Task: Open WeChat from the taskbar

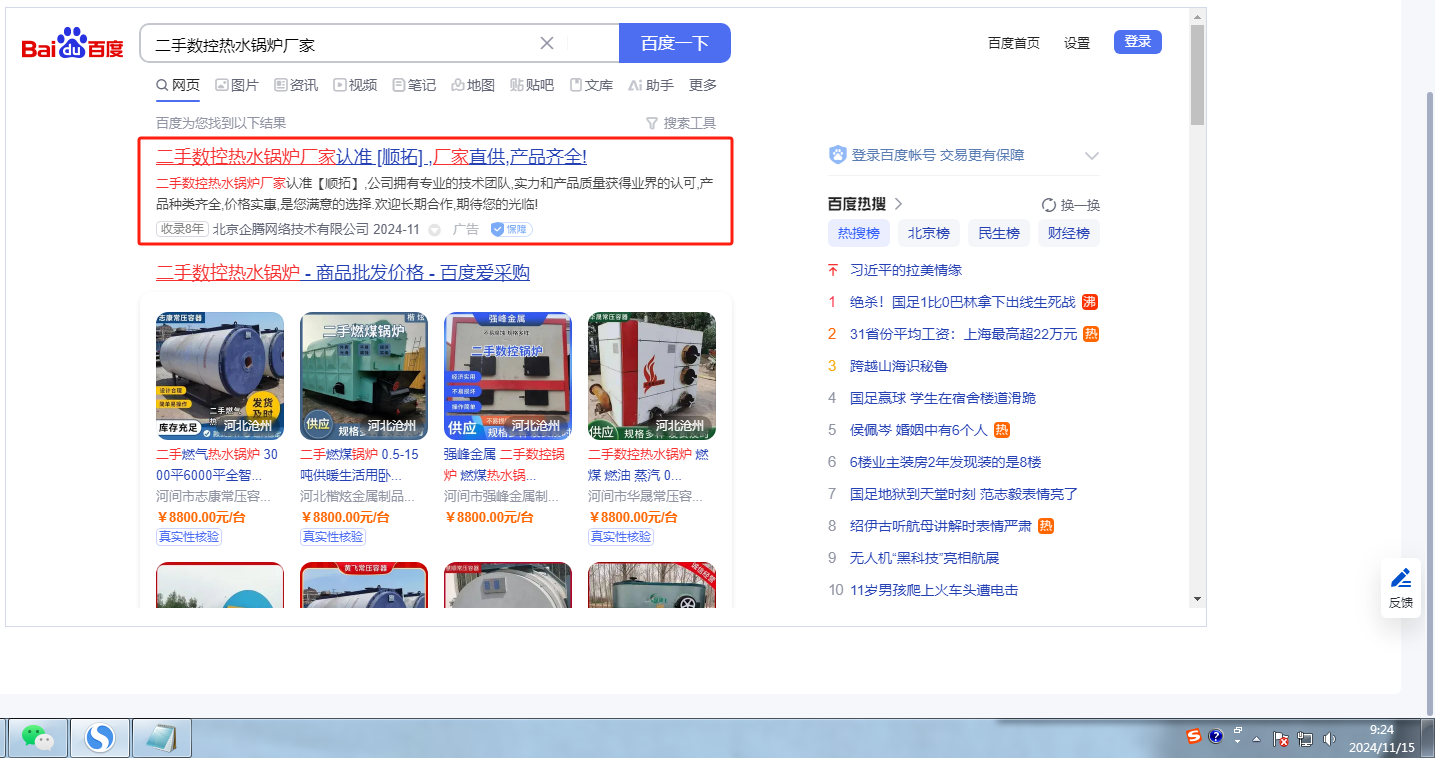Action: (38, 738)
